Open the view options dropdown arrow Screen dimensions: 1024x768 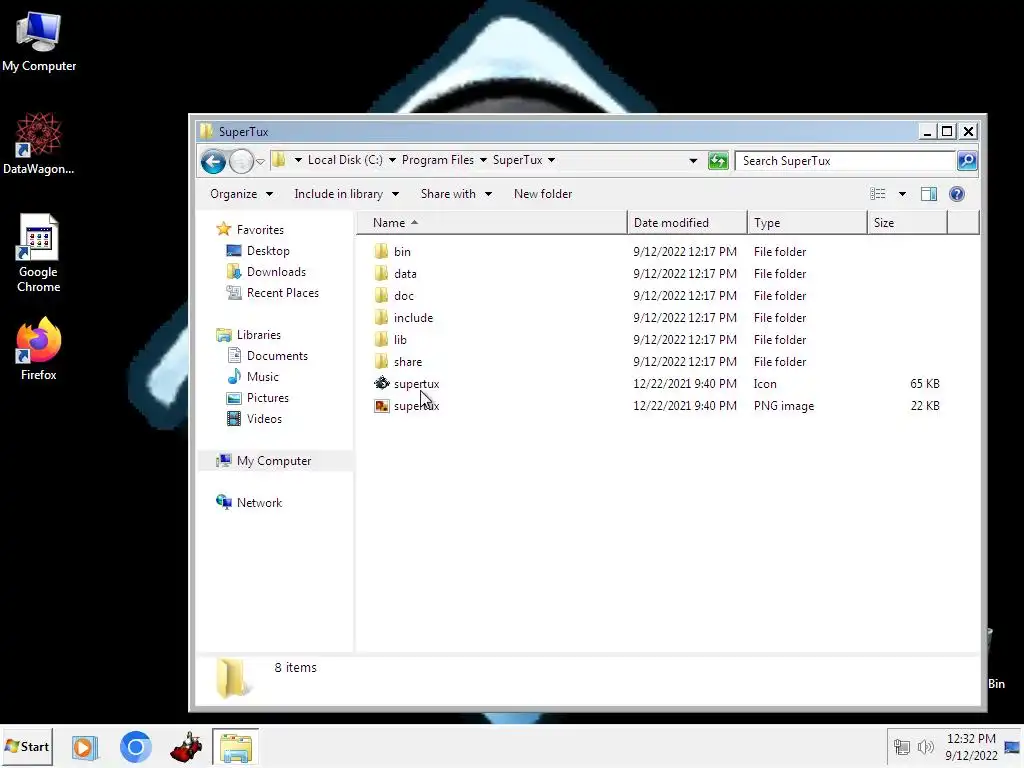coord(902,194)
